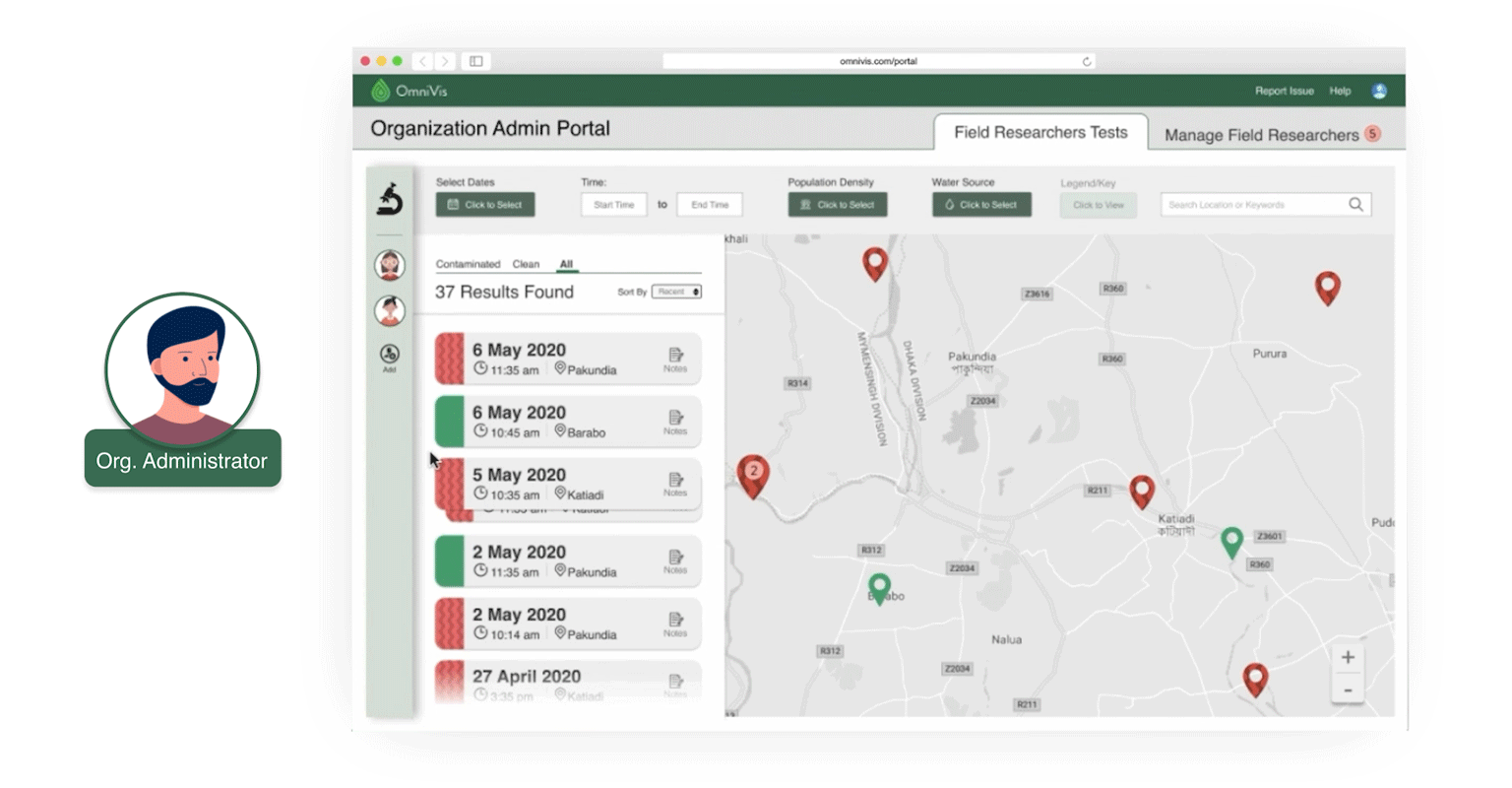1512x788 pixels.
Task: Zoom out the map with minus button
Action: (1348, 689)
